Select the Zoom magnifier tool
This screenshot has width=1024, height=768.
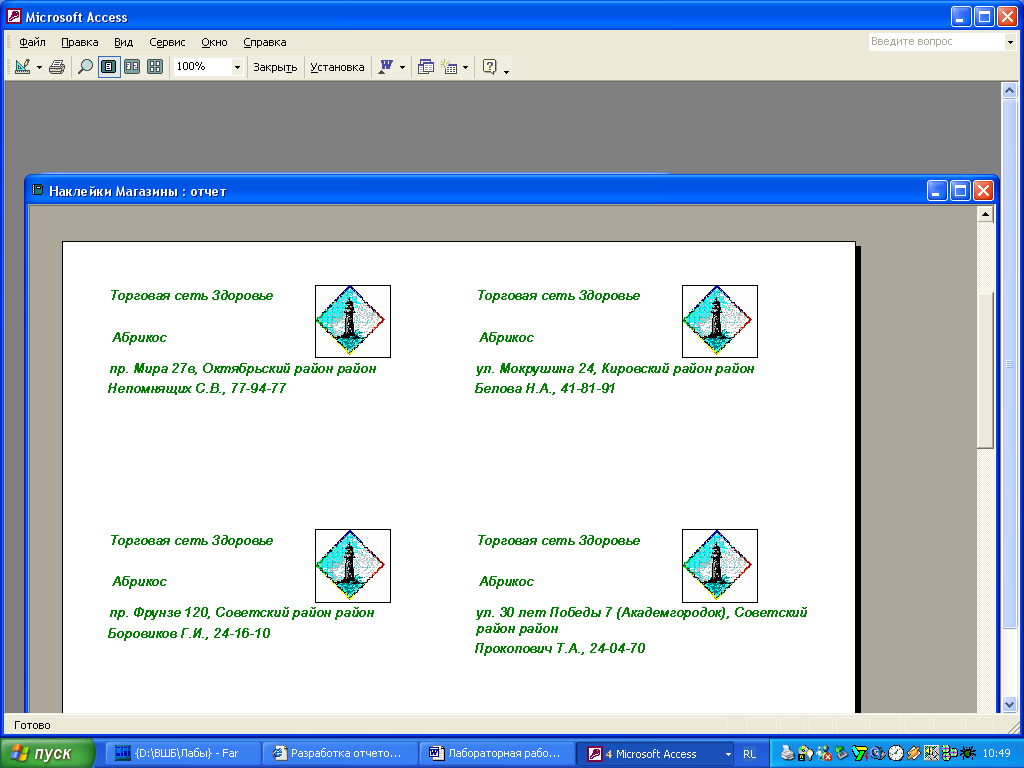click(x=85, y=67)
